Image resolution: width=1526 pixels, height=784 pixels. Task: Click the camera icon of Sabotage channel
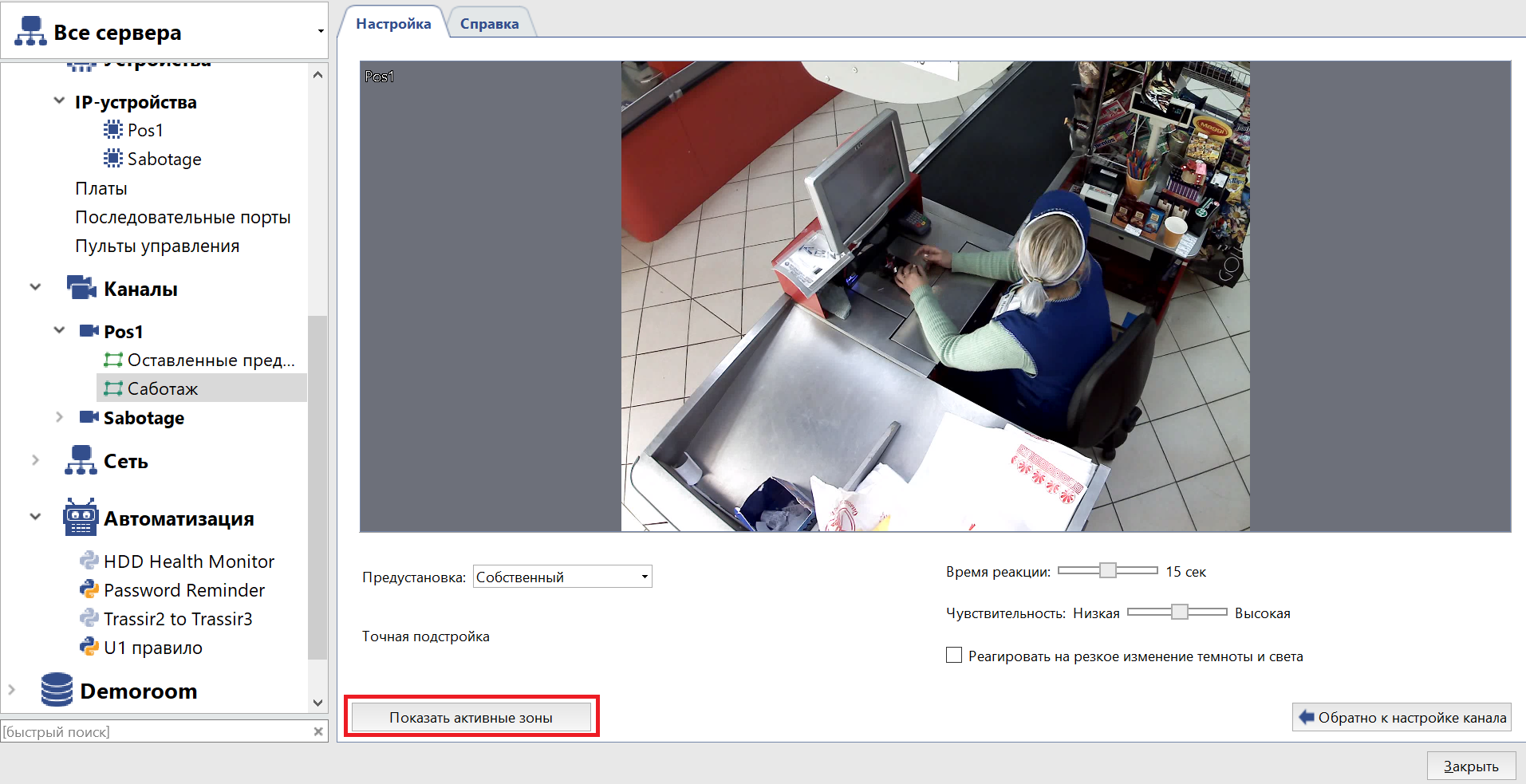[x=89, y=417]
